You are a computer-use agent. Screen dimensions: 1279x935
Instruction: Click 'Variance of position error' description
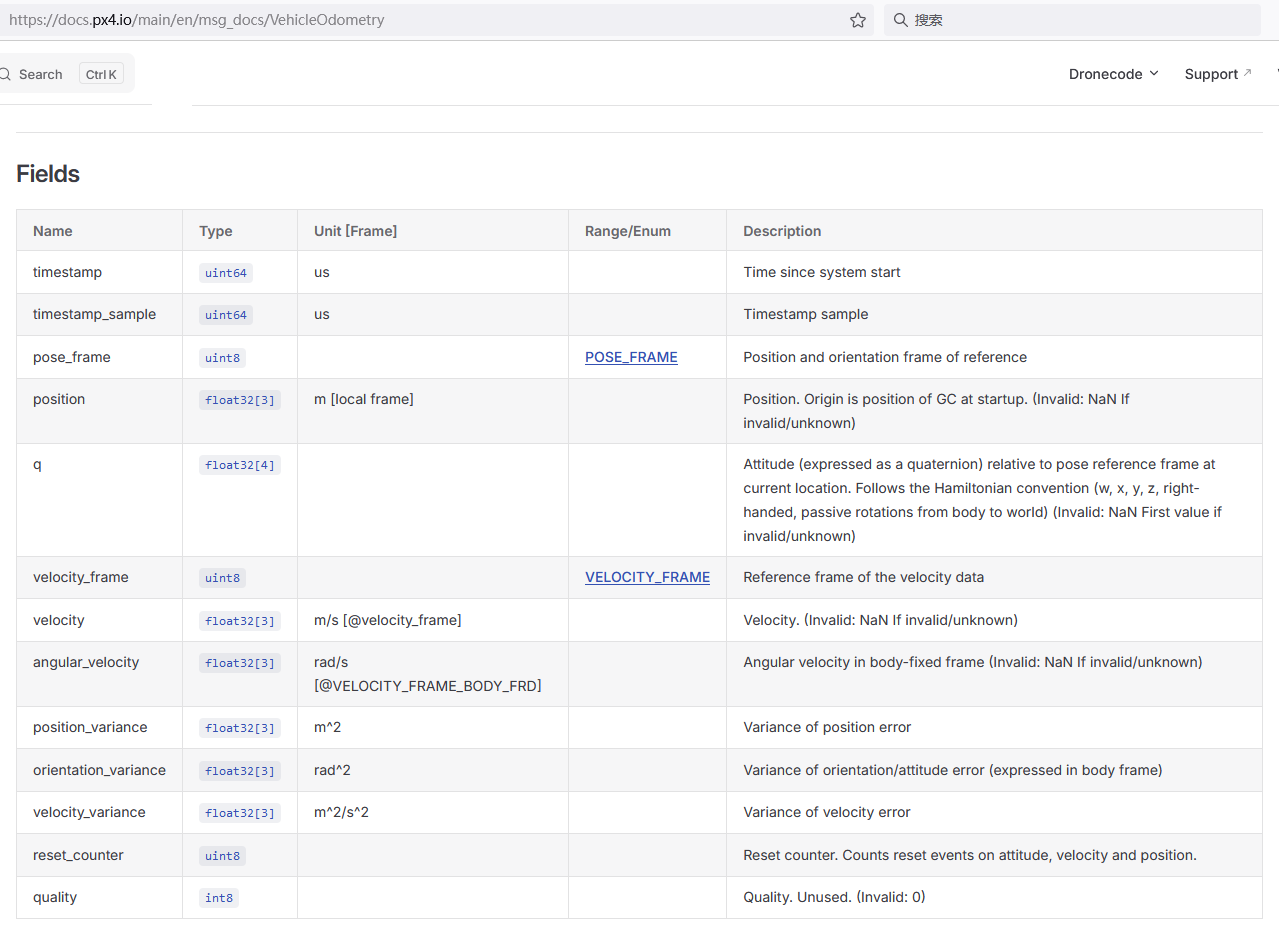click(827, 727)
